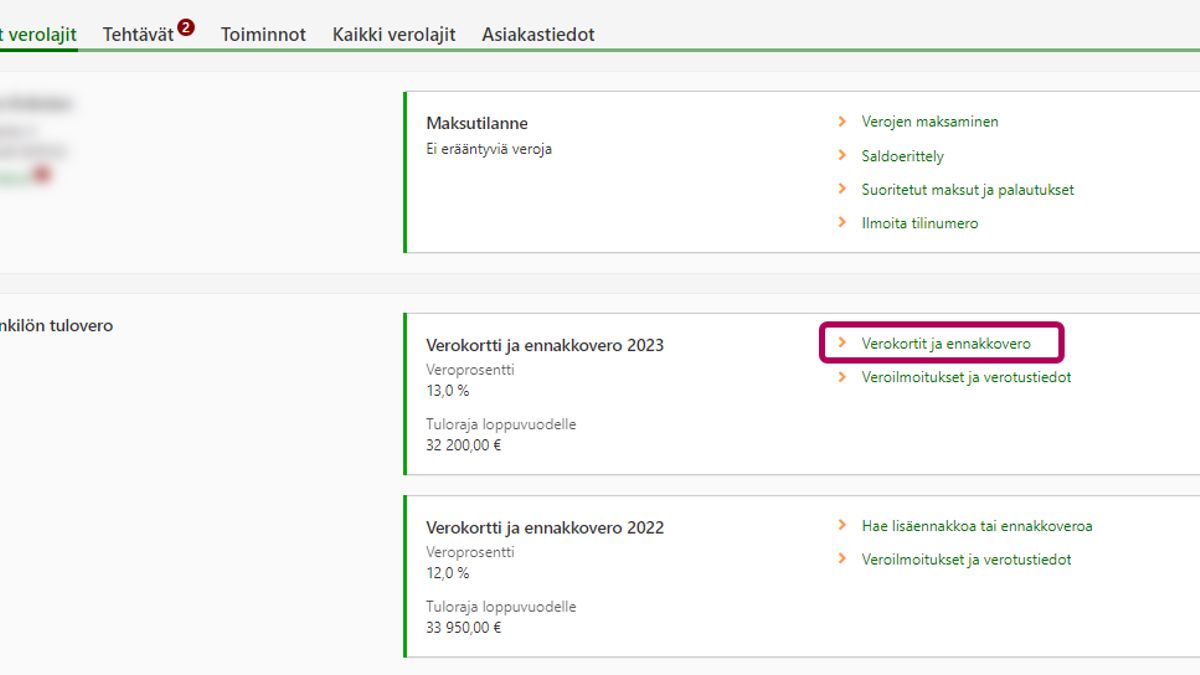Click the Verokortti ja ennakkovero 2023 heading
This screenshot has width=1200, height=675.
point(544,346)
